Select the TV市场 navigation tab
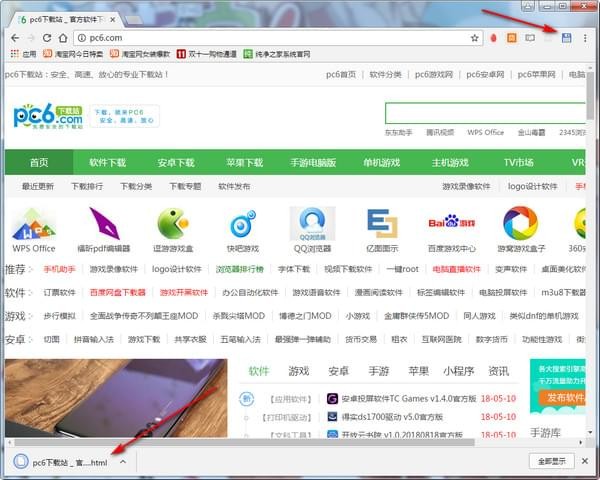 518,162
